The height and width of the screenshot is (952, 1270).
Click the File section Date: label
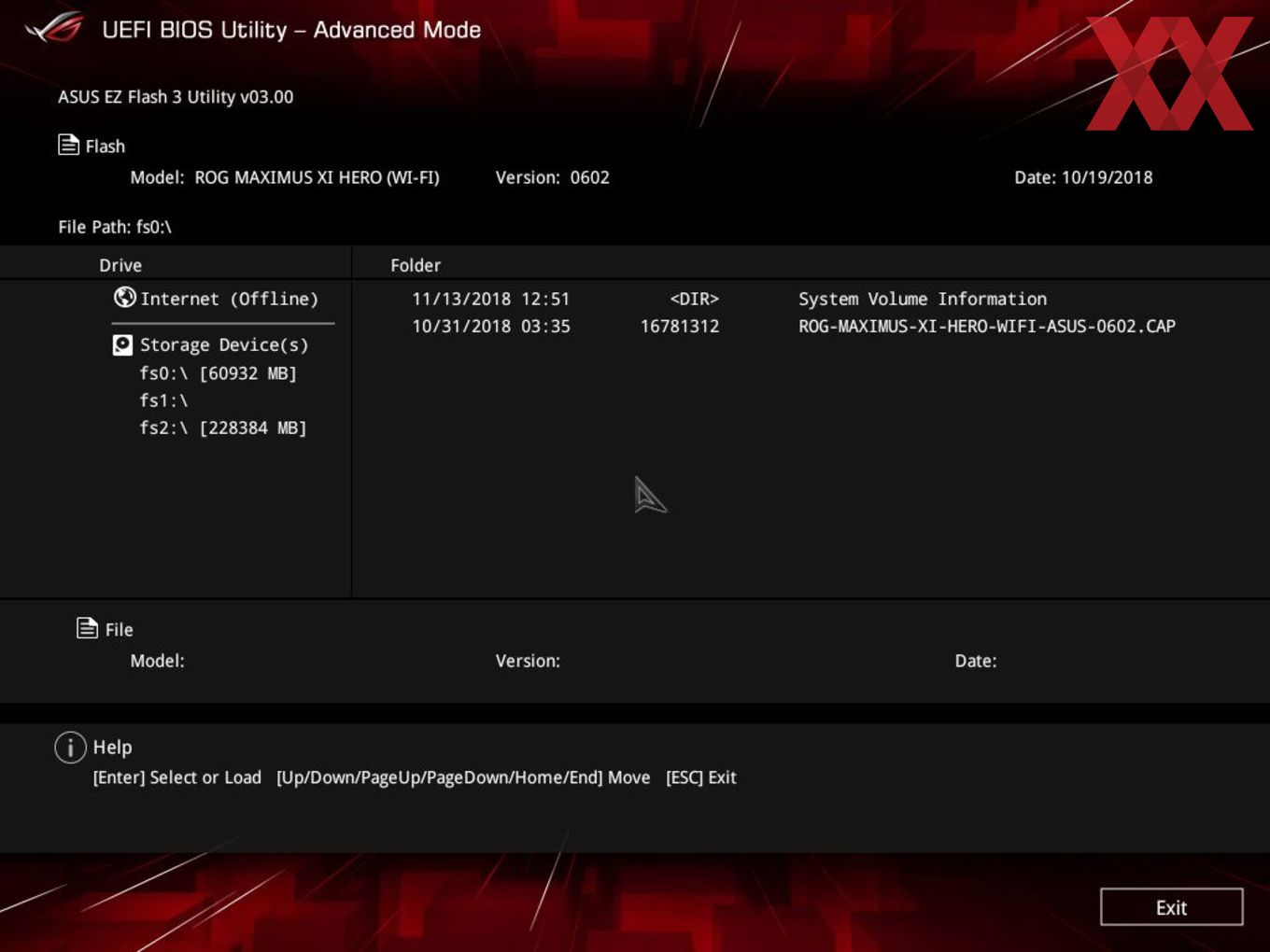[975, 661]
